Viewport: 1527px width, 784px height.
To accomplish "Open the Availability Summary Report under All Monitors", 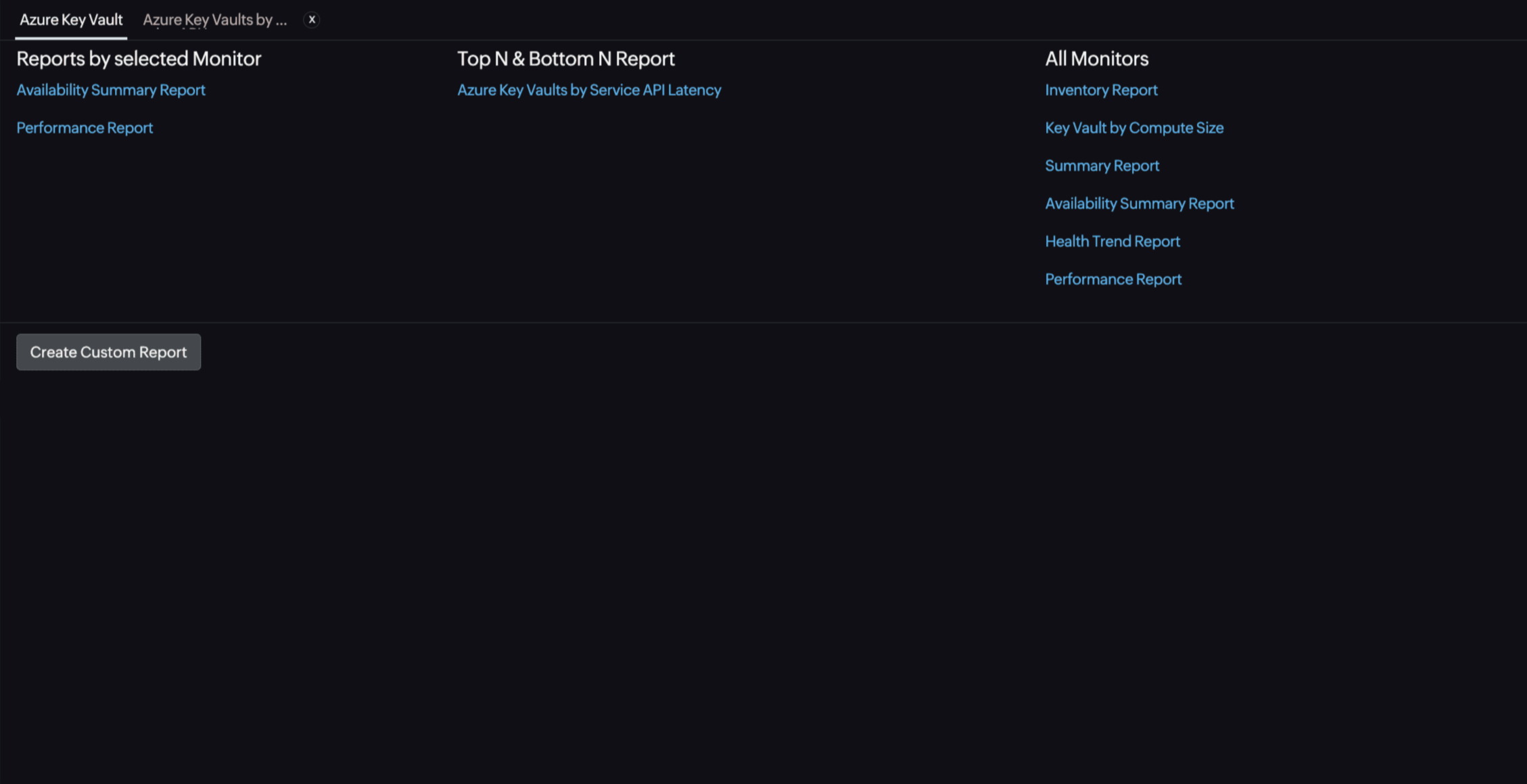I will pos(1140,203).
